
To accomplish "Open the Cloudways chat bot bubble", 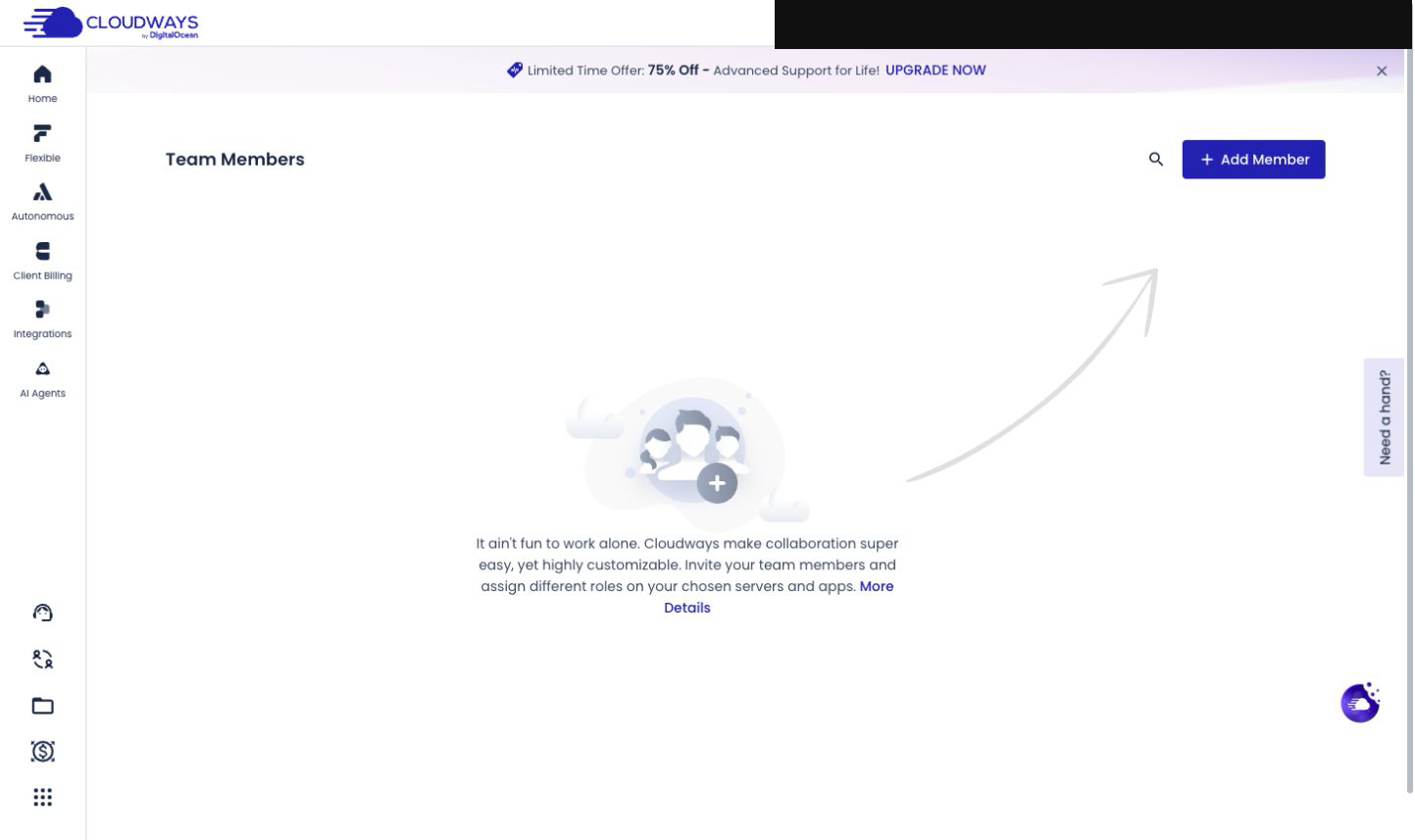I will [1360, 703].
